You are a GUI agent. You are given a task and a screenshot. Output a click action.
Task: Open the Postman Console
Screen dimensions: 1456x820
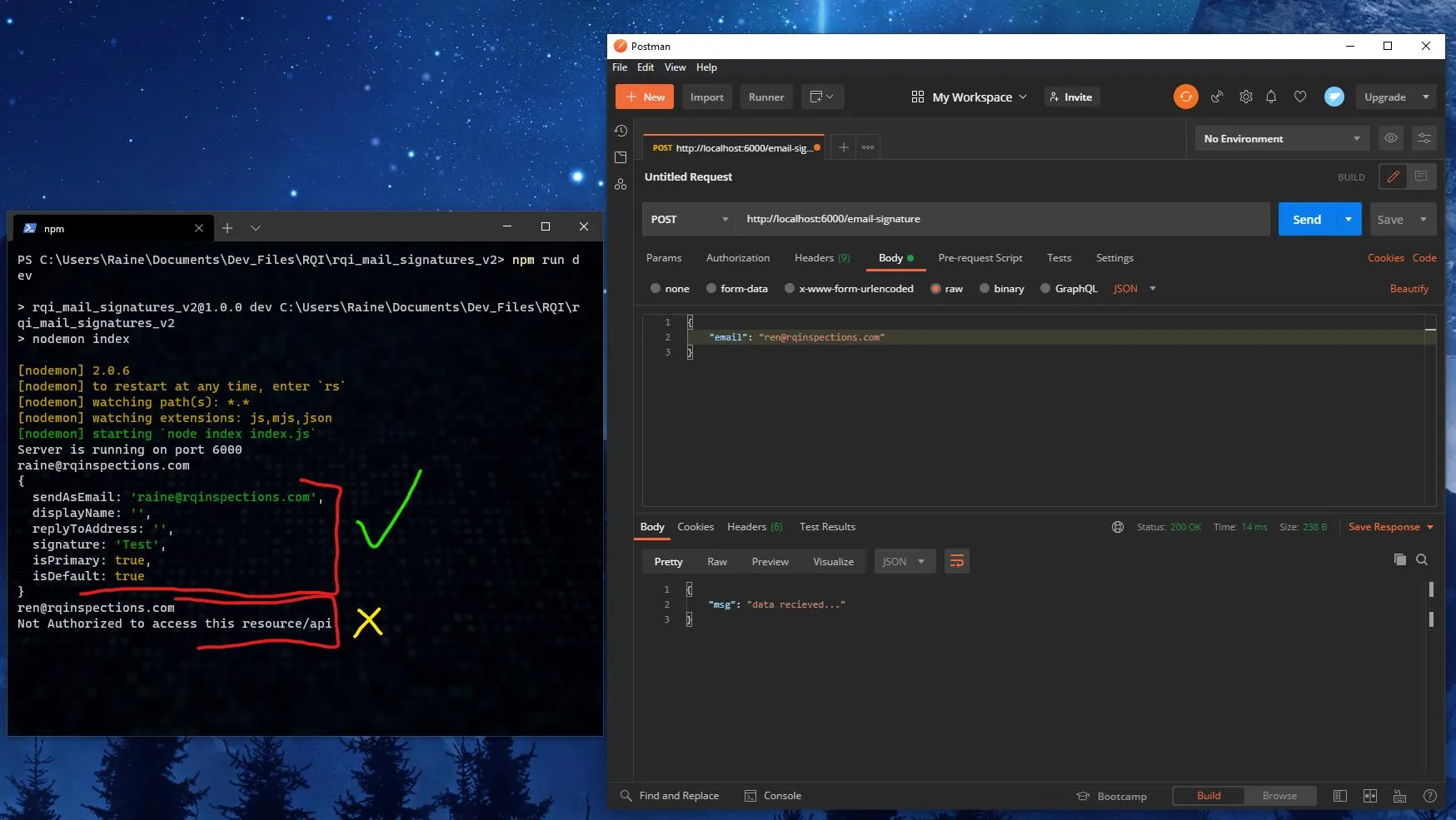coord(773,796)
